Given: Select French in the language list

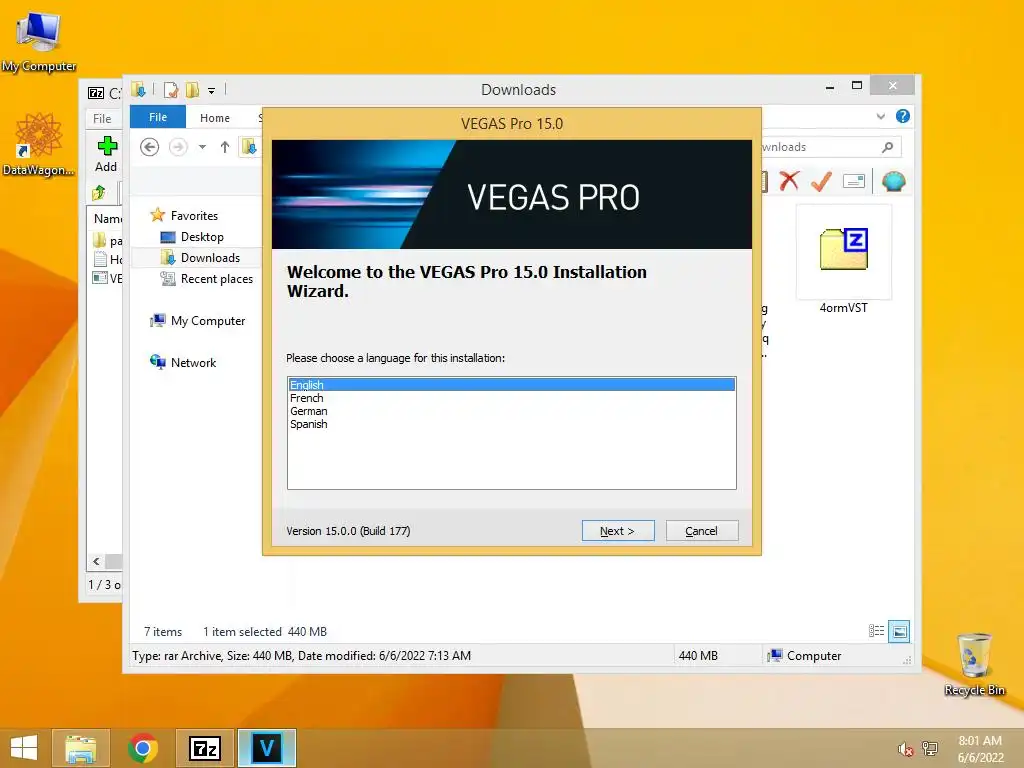Looking at the screenshot, I should 306,398.
